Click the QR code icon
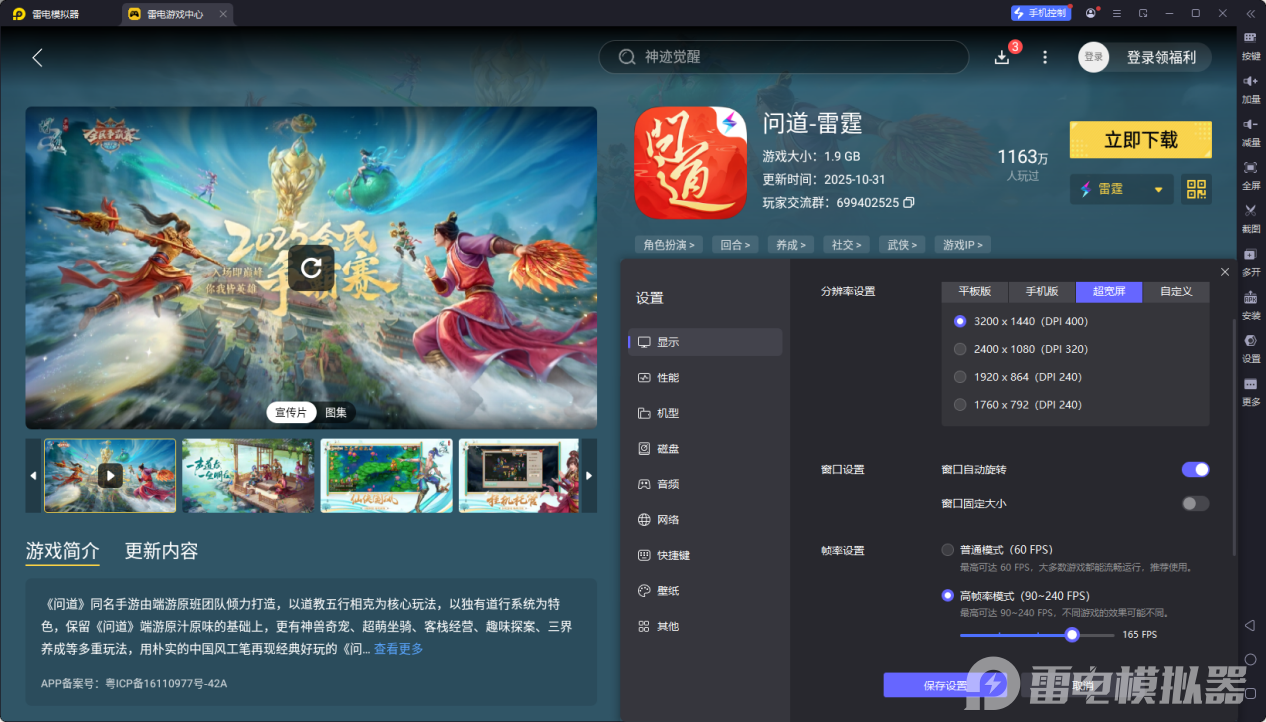 coord(1196,189)
